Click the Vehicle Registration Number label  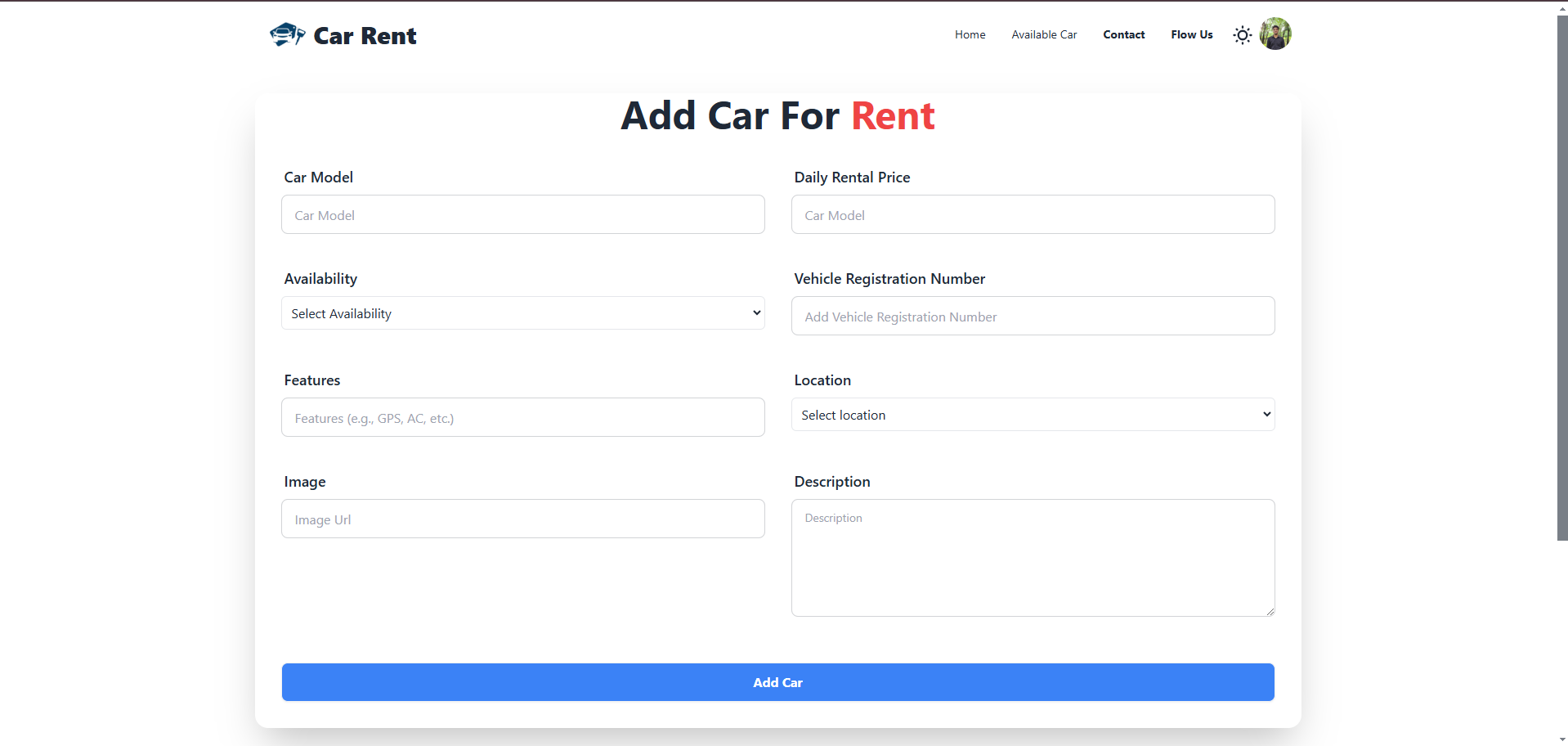pos(889,279)
